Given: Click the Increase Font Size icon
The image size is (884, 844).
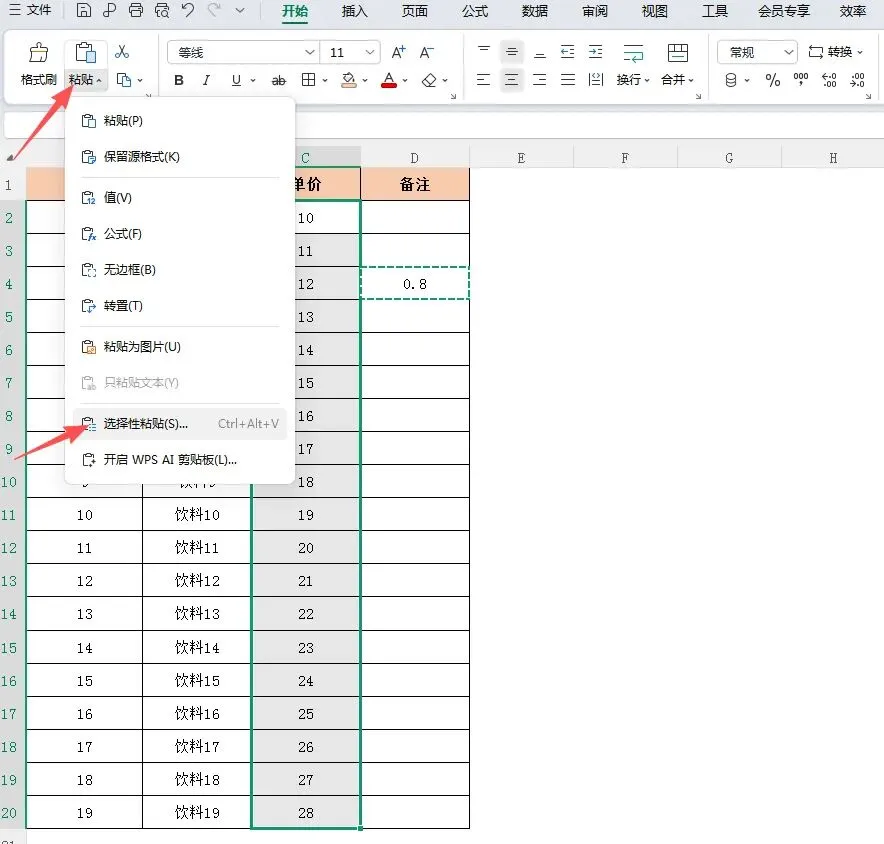Looking at the screenshot, I should tap(399, 52).
